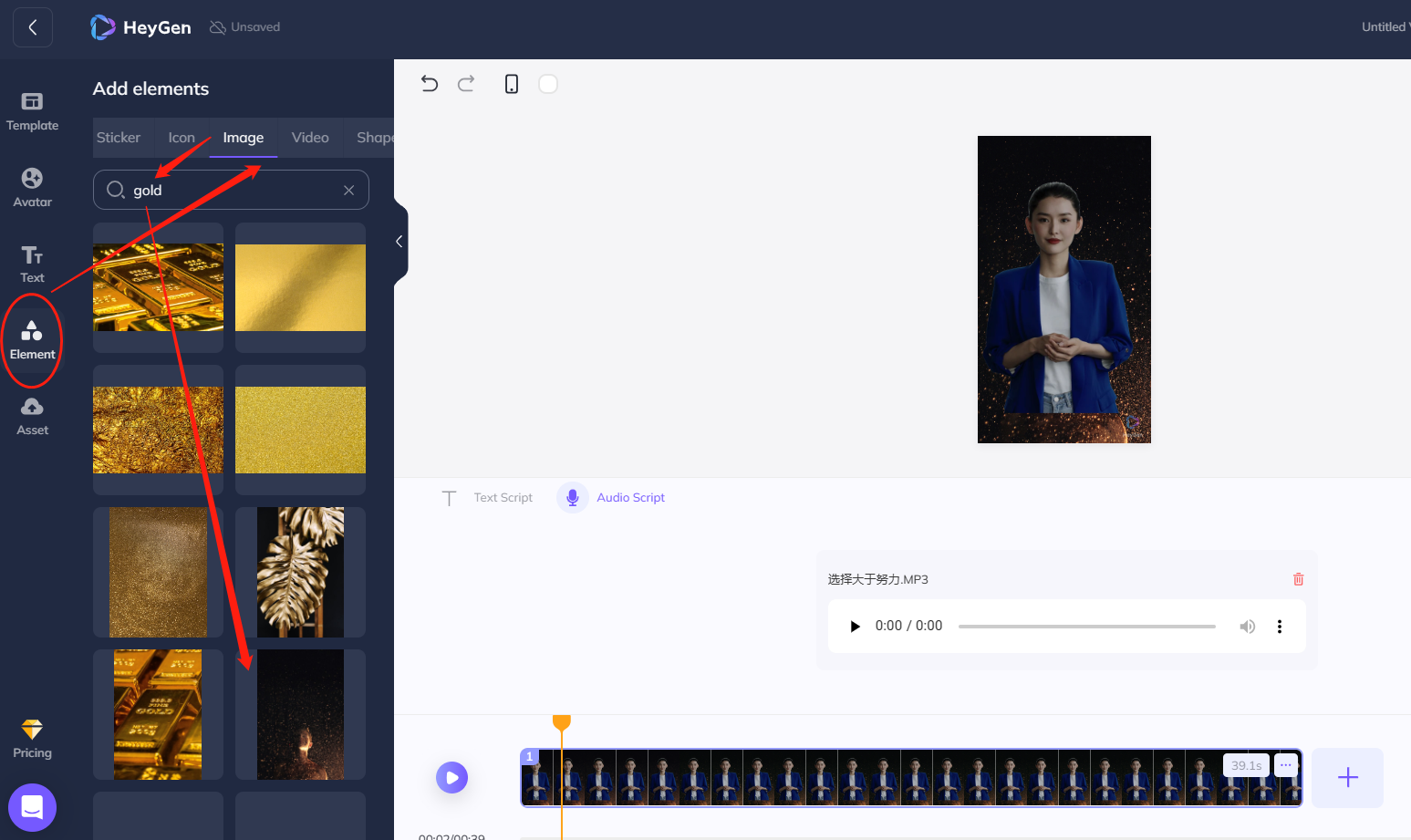Delete the uploaded MP3 audio

point(1299,579)
